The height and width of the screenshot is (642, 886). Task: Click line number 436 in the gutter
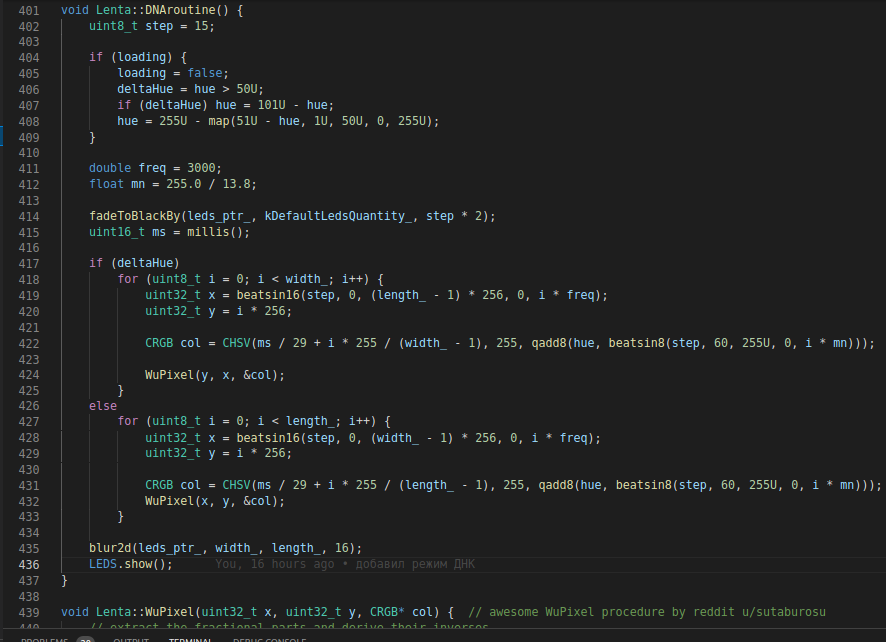(28, 564)
